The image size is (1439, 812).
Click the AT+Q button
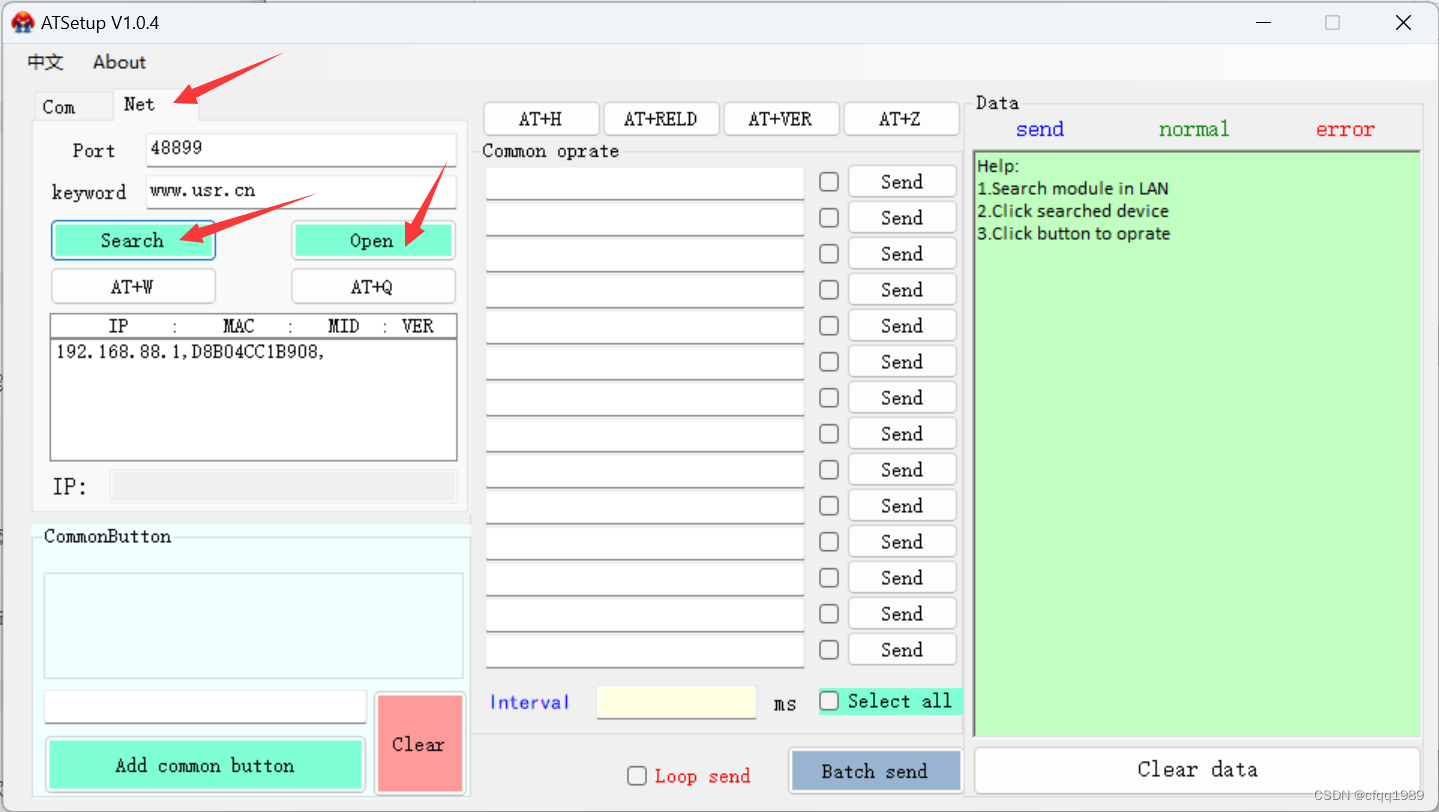pyautogui.click(x=373, y=286)
